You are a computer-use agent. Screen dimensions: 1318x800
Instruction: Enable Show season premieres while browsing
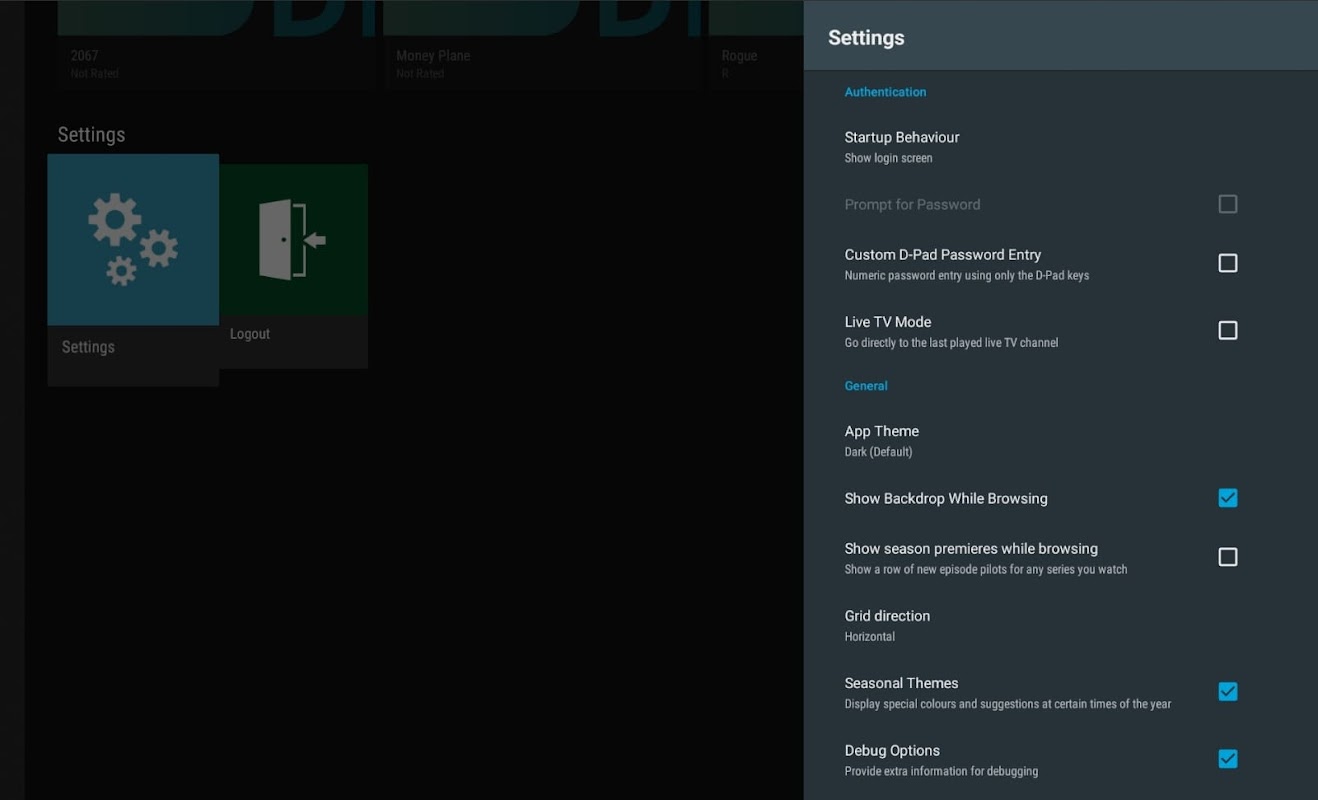tap(1227, 557)
